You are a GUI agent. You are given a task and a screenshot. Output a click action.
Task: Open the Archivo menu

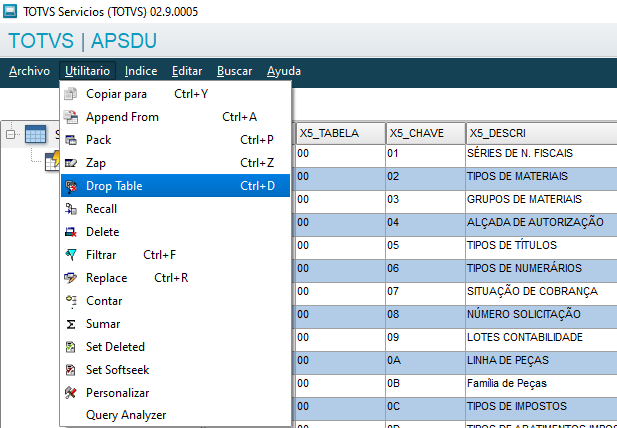tap(30, 71)
